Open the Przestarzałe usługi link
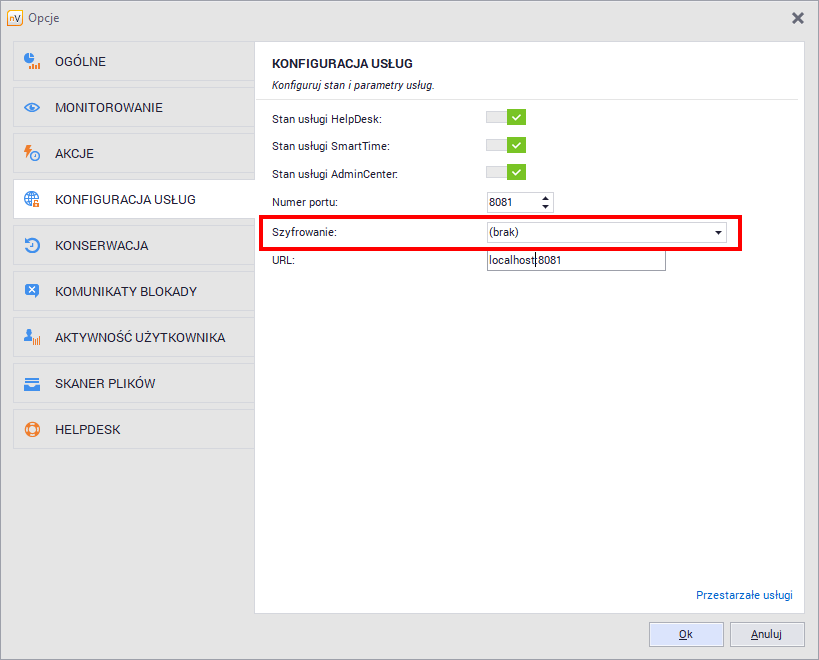The width and height of the screenshot is (819, 660). coord(743,595)
